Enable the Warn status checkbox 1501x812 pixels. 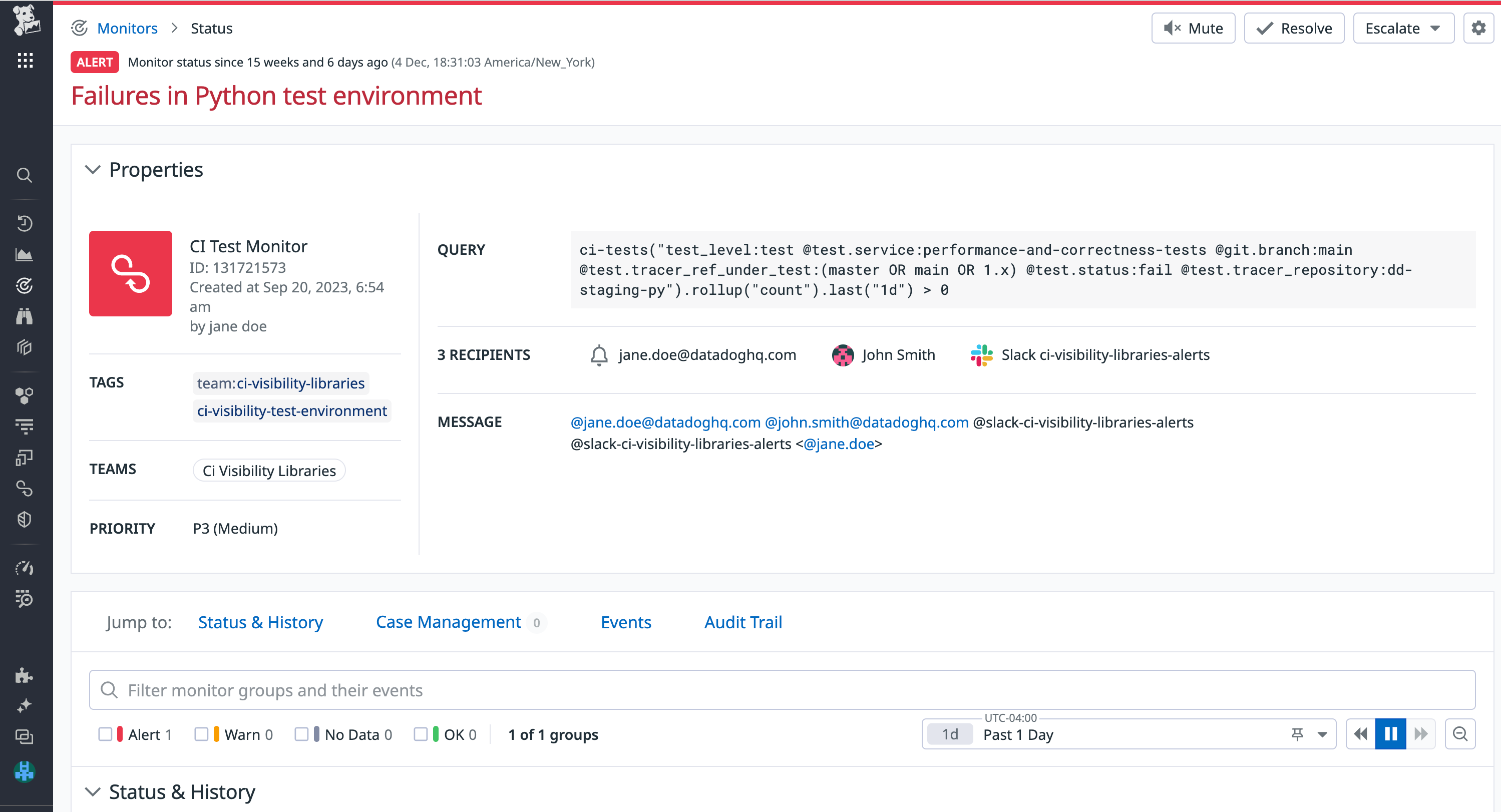(202, 734)
